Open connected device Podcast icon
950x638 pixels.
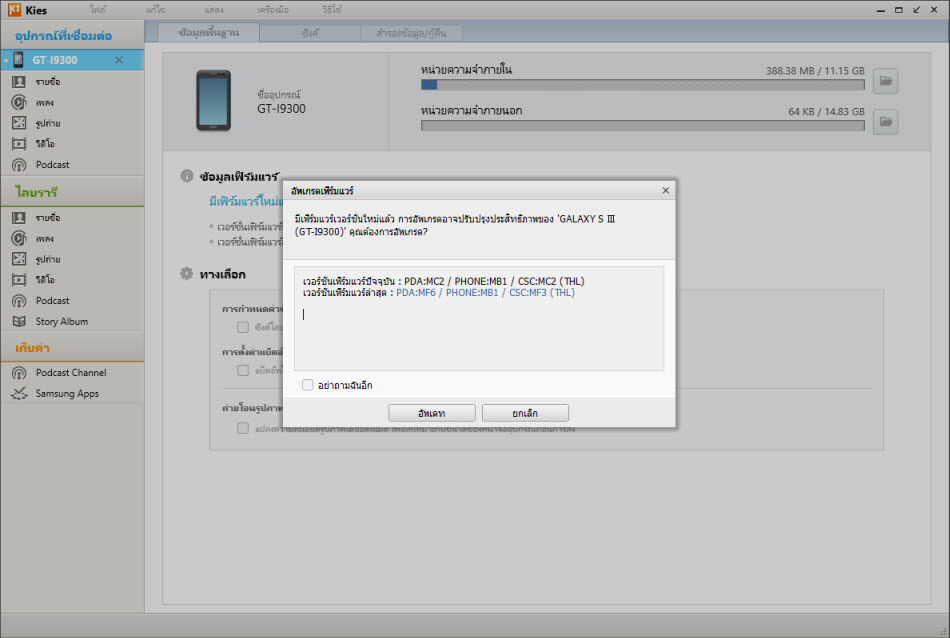[x=19, y=164]
